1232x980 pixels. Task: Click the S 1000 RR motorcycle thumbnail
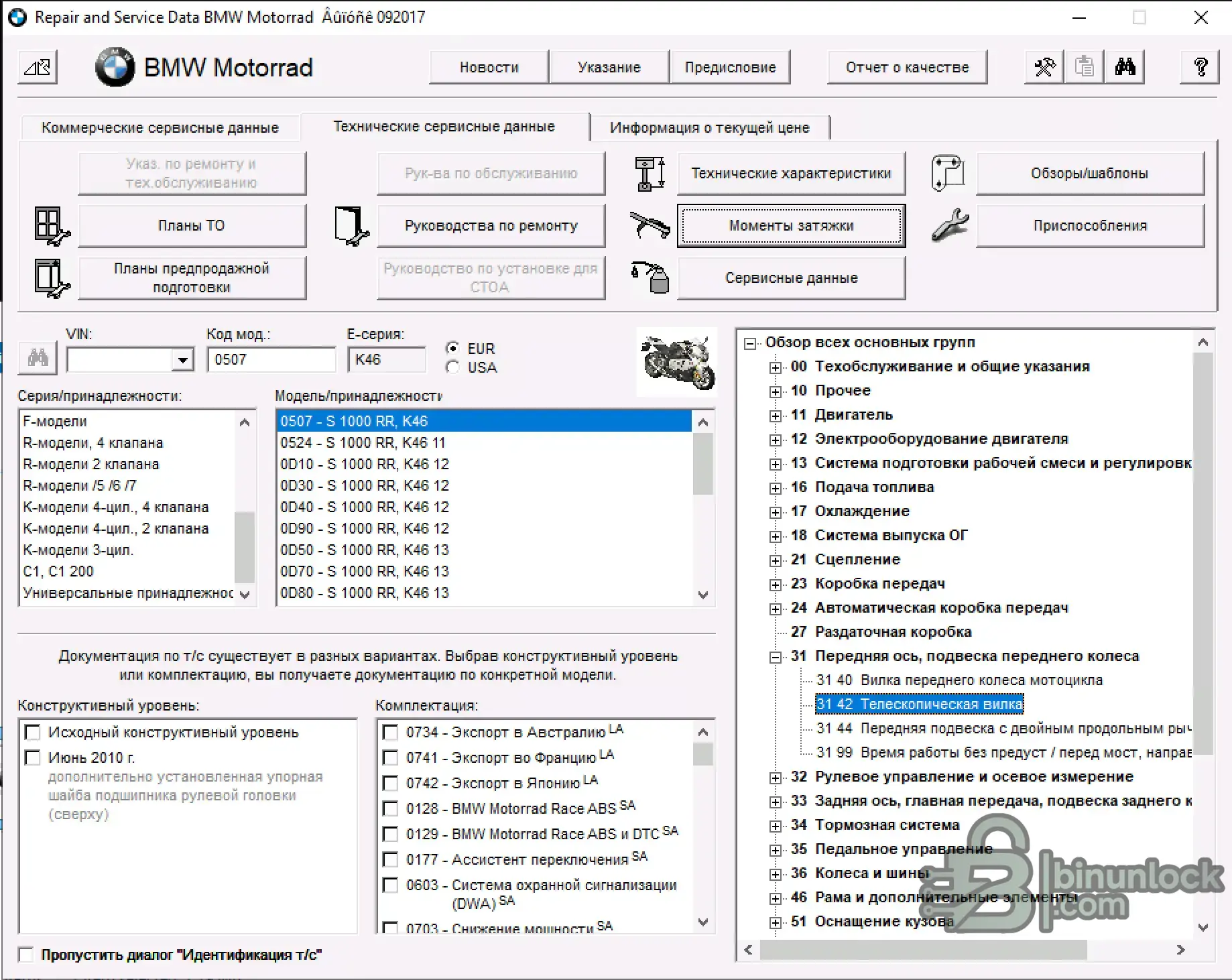[x=676, y=362]
